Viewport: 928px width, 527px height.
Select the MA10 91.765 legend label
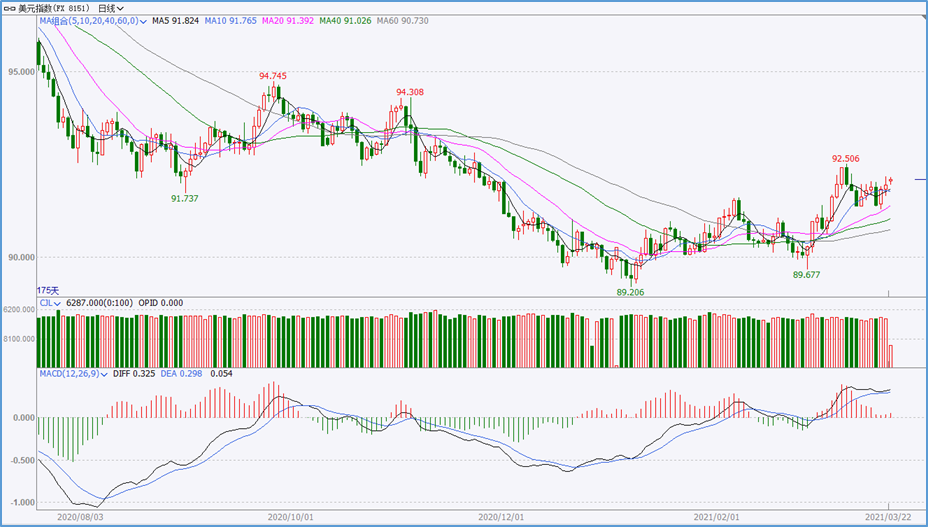coord(230,20)
